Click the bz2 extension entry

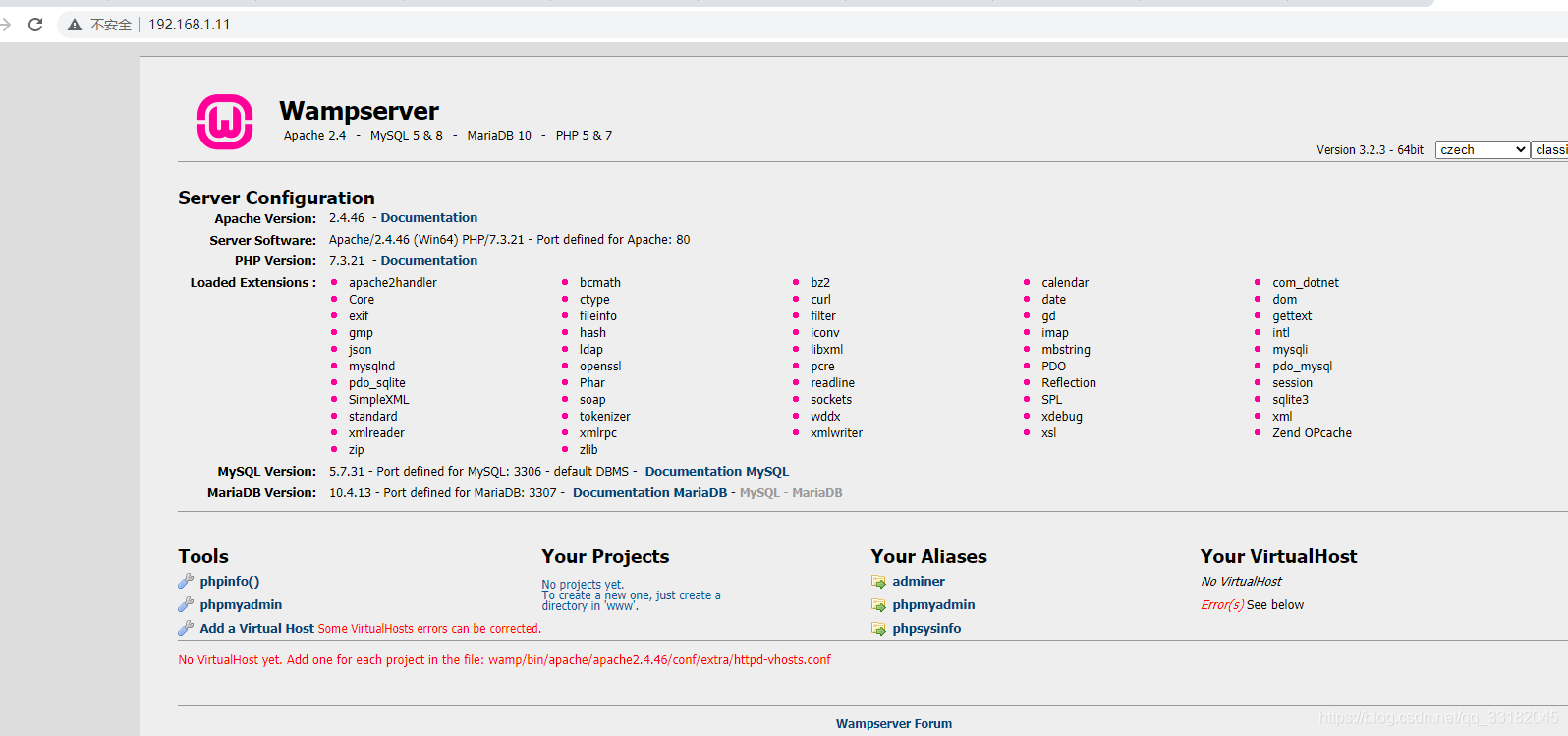[x=820, y=283]
